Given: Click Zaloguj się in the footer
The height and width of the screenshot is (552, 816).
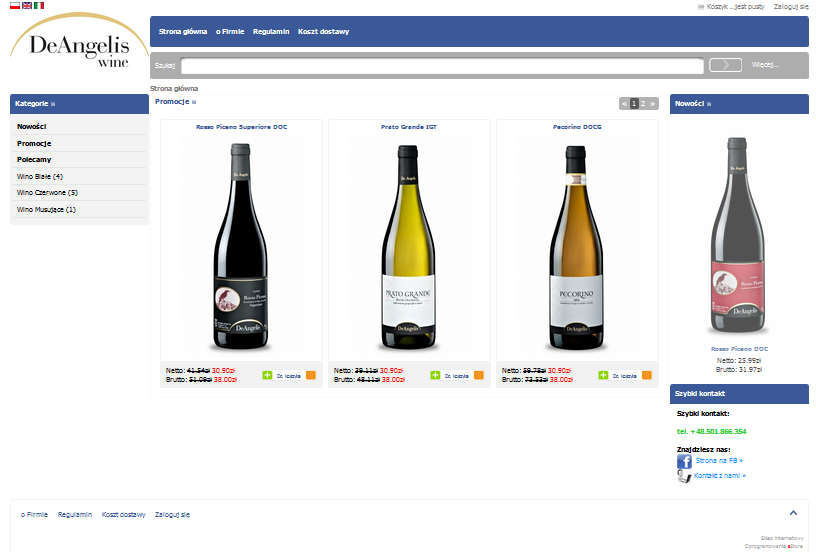Looking at the screenshot, I should point(172,515).
